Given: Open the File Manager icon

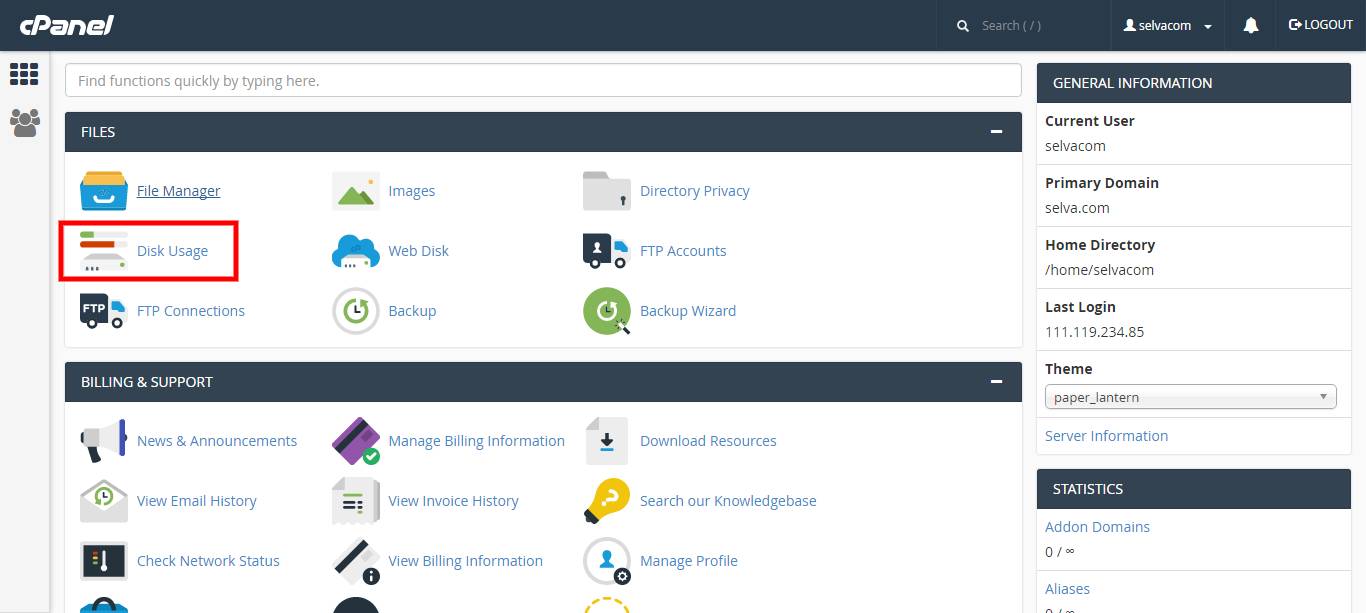Looking at the screenshot, I should (104, 191).
